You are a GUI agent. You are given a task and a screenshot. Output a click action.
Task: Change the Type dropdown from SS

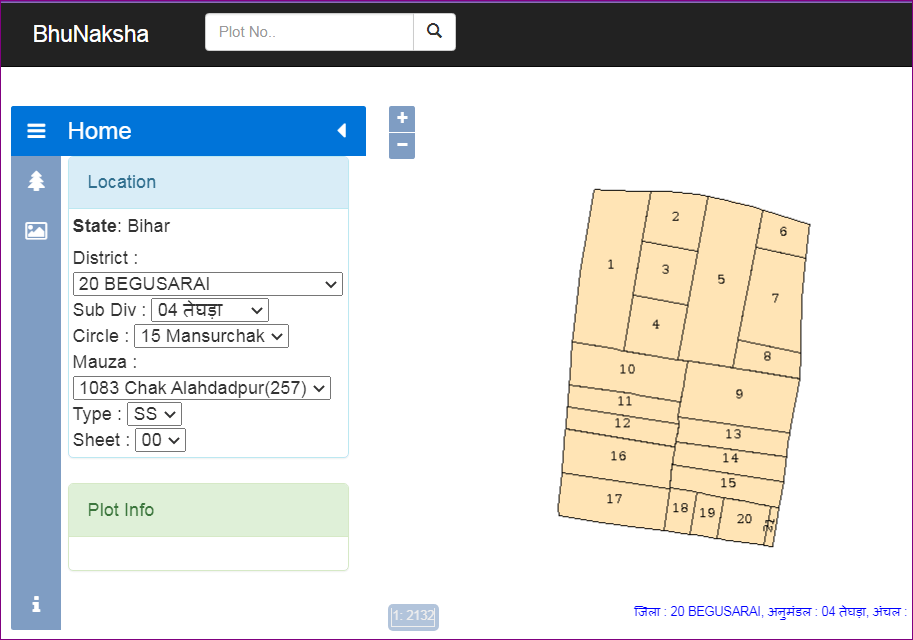[154, 413]
